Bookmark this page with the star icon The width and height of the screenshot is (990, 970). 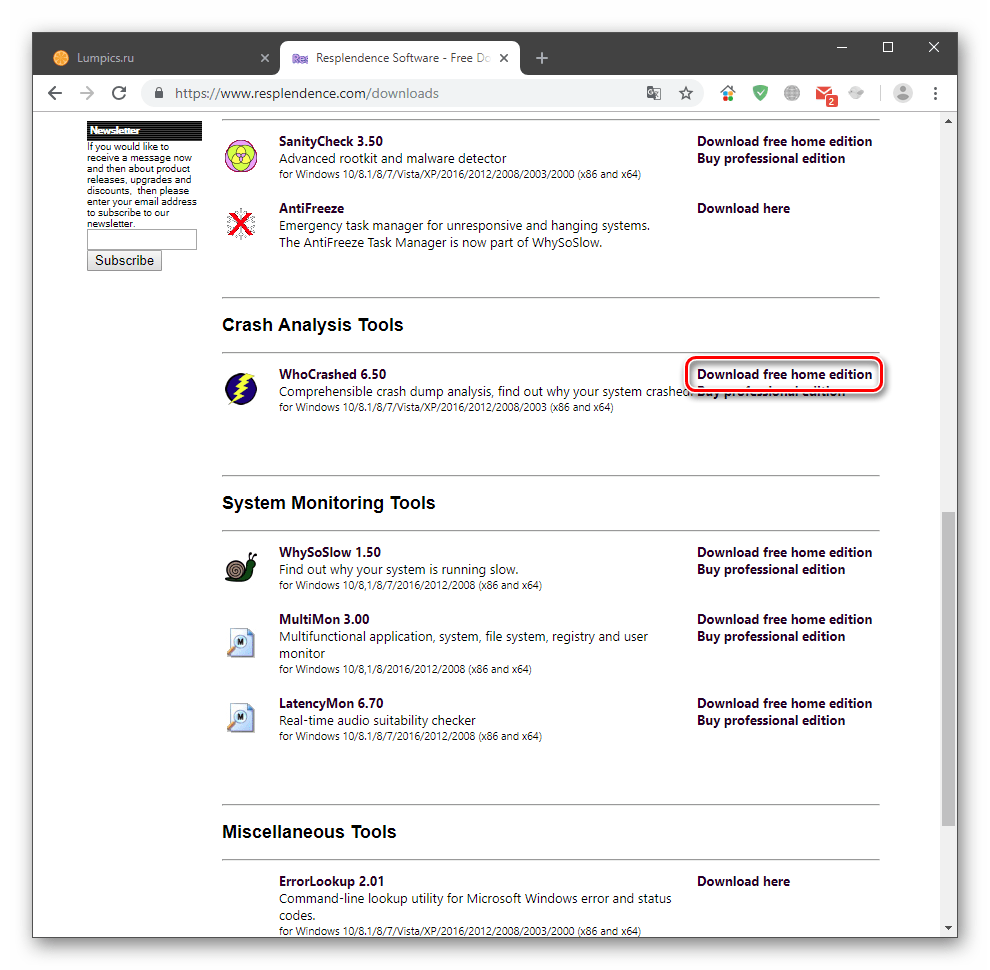coord(686,93)
